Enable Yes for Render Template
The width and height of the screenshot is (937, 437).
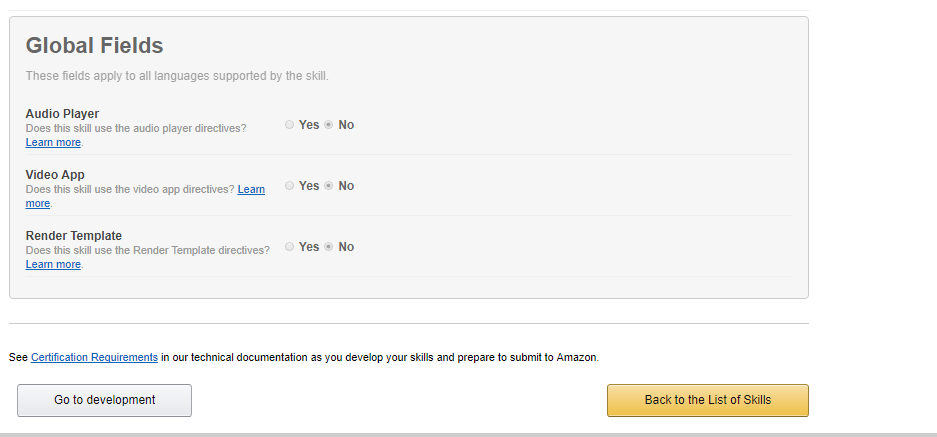290,247
